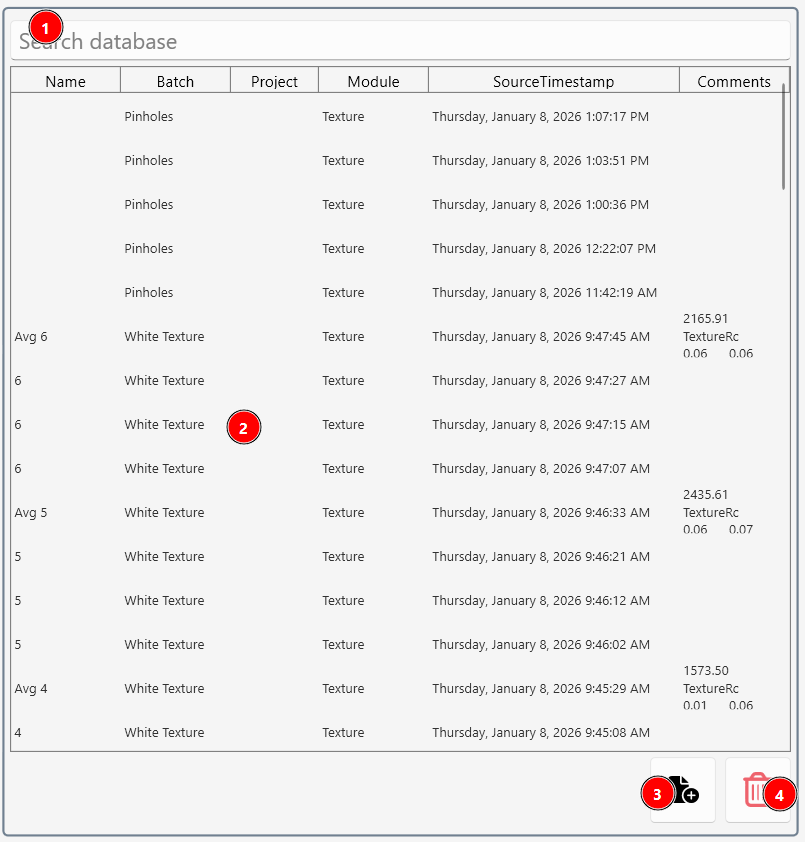Sort by the SourceTimestamp column header

(x=553, y=82)
